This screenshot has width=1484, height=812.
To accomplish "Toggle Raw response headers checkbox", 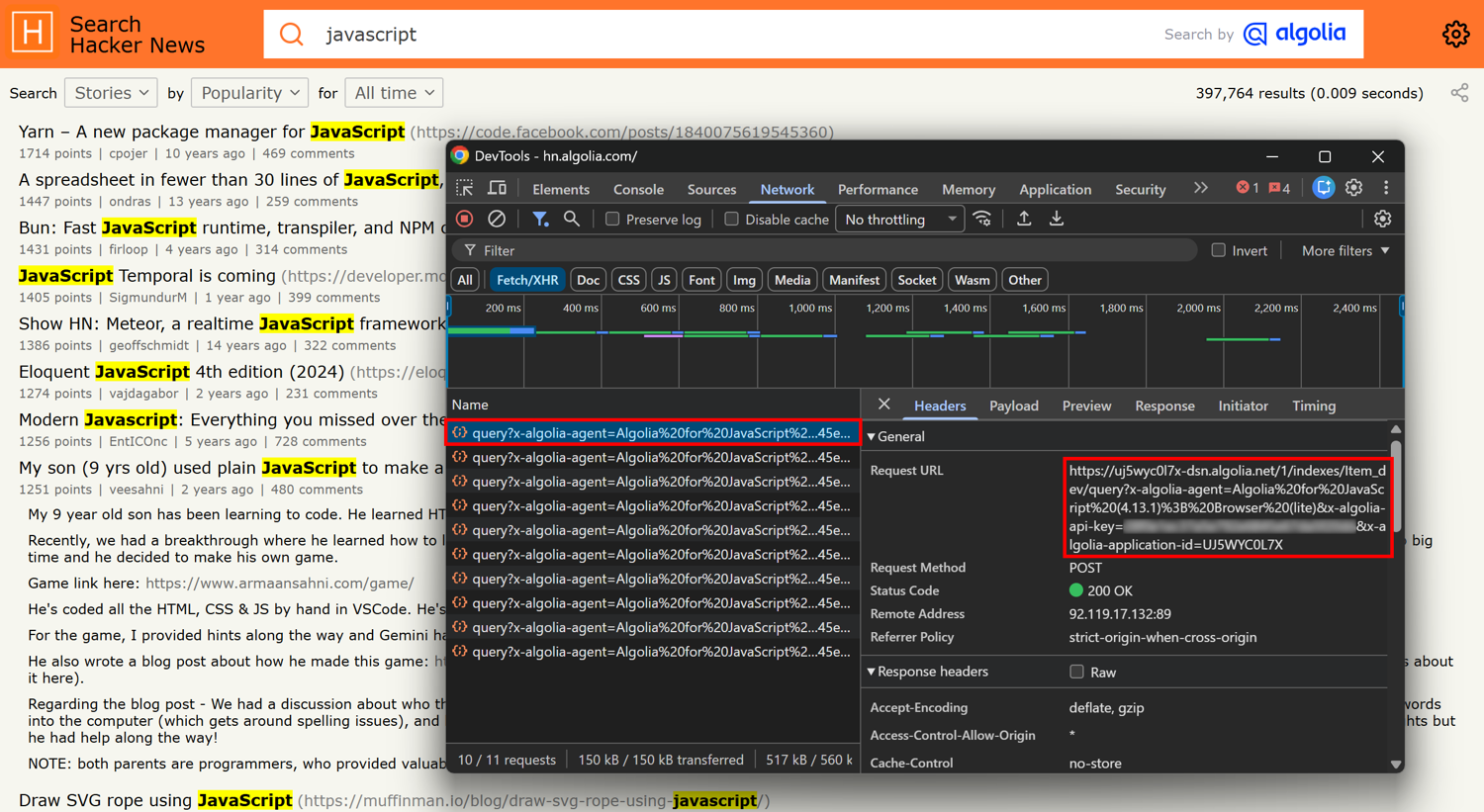I will [x=1076, y=672].
